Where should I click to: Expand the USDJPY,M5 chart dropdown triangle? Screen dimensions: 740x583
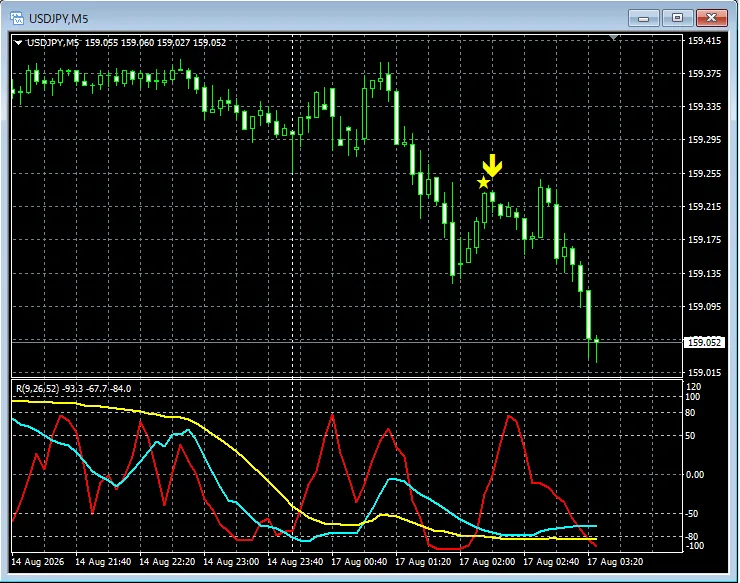18,42
